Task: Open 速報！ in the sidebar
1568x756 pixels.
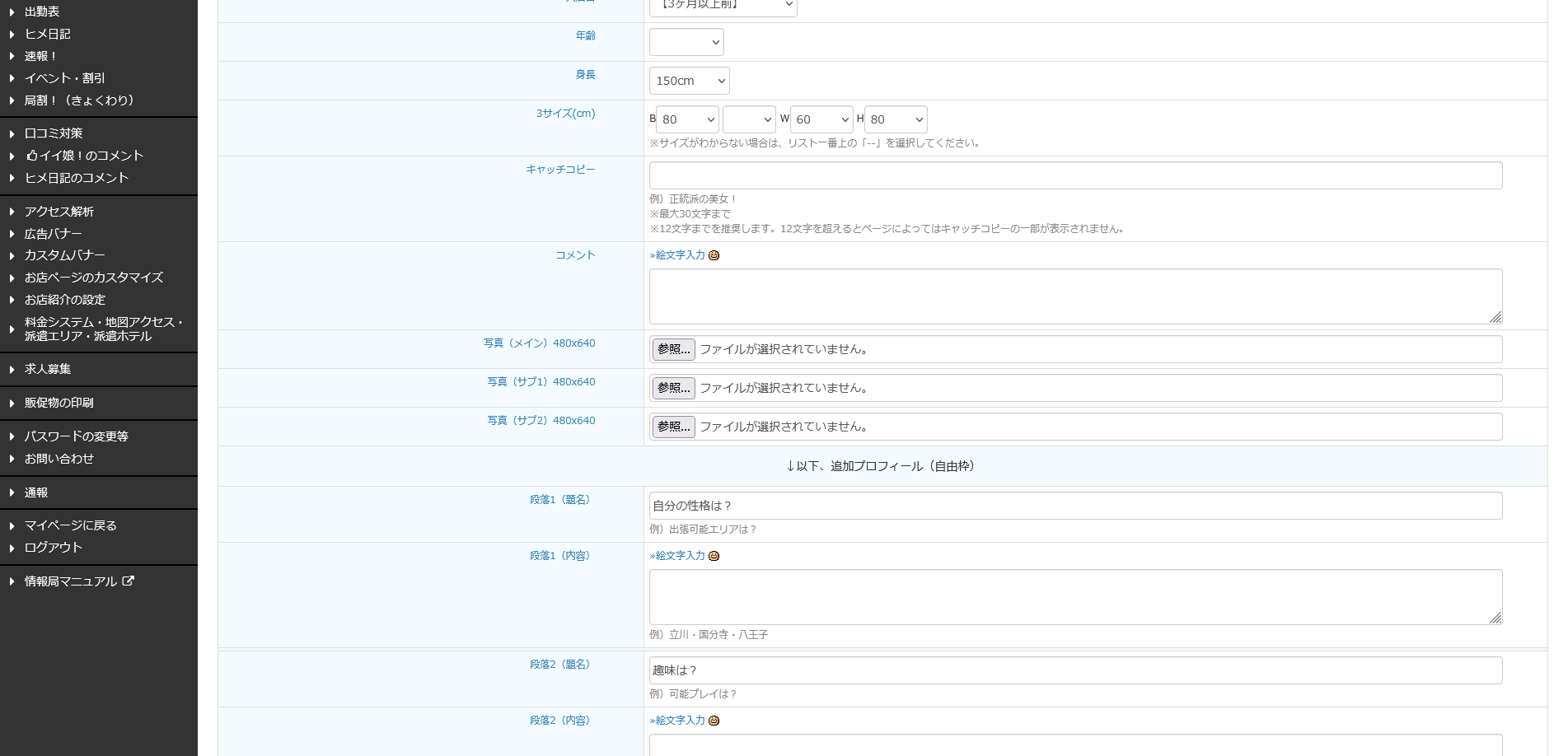Action: pos(41,56)
